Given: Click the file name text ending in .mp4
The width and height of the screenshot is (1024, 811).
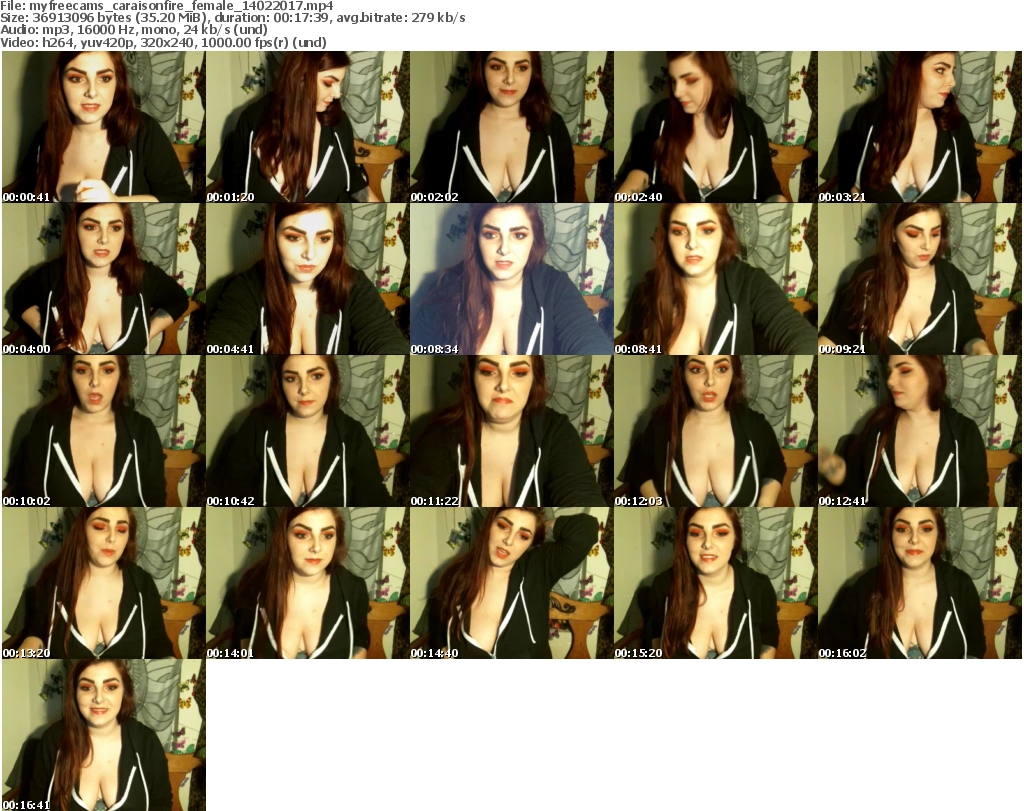Looking at the screenshot, I should (x=181, y=6).
